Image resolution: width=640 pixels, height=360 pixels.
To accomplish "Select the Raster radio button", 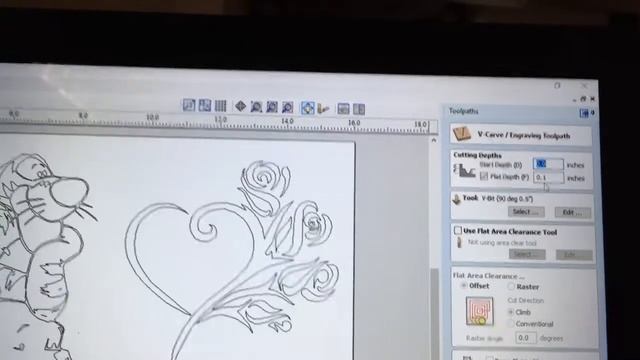I will 511,287.
